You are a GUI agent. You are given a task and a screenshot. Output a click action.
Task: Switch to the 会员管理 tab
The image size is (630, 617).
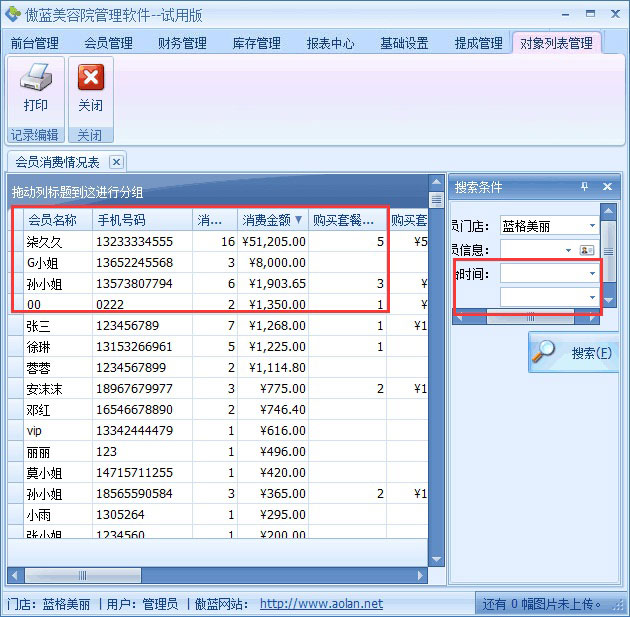[x=108, y=43]
